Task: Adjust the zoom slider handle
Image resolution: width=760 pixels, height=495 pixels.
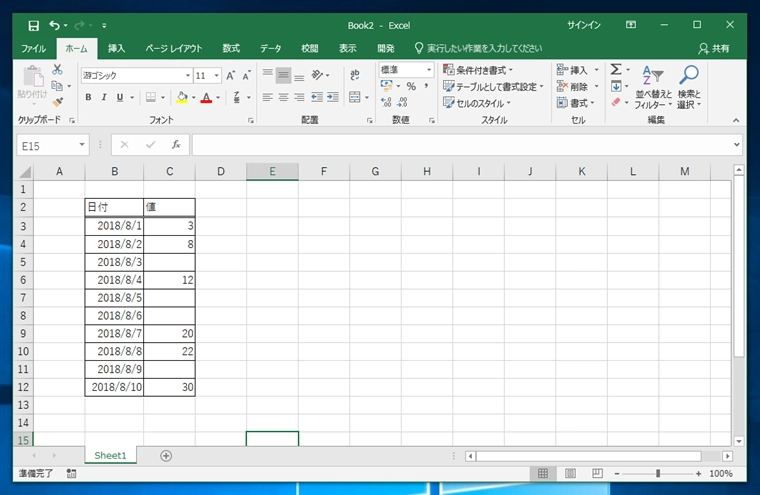Action: [658, 473]
